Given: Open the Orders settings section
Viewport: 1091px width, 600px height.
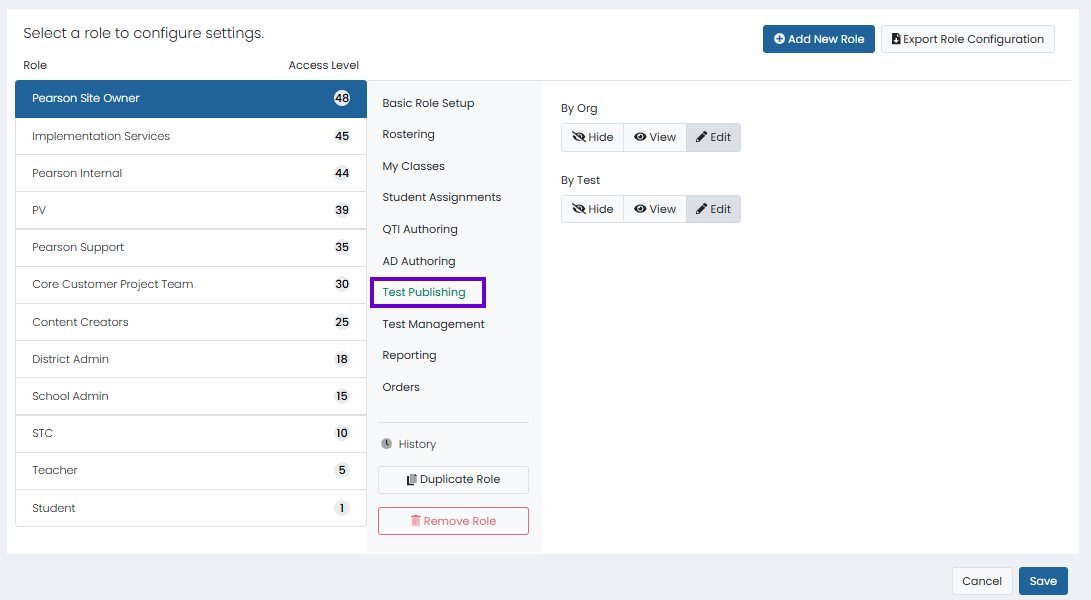Looking at the screenshot, I should tap(401, 387).
